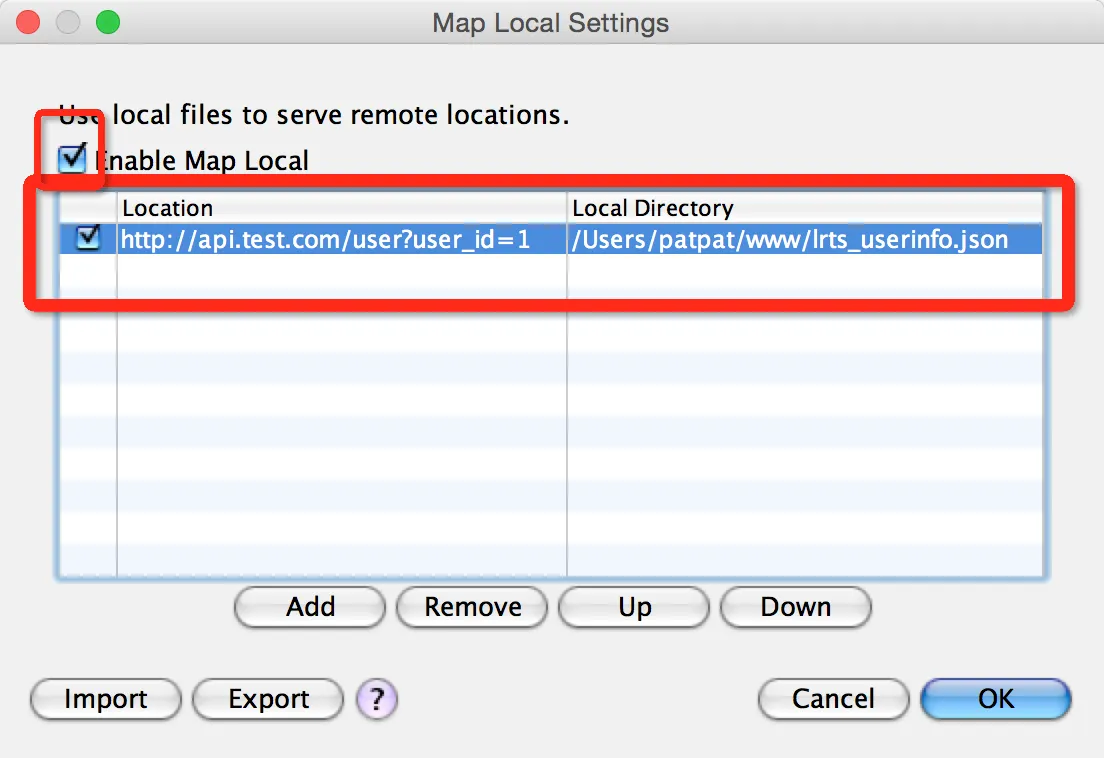The image size is (1104, 758).
Task: Click the Add button to create a mapping
Action: coord(309,607)
